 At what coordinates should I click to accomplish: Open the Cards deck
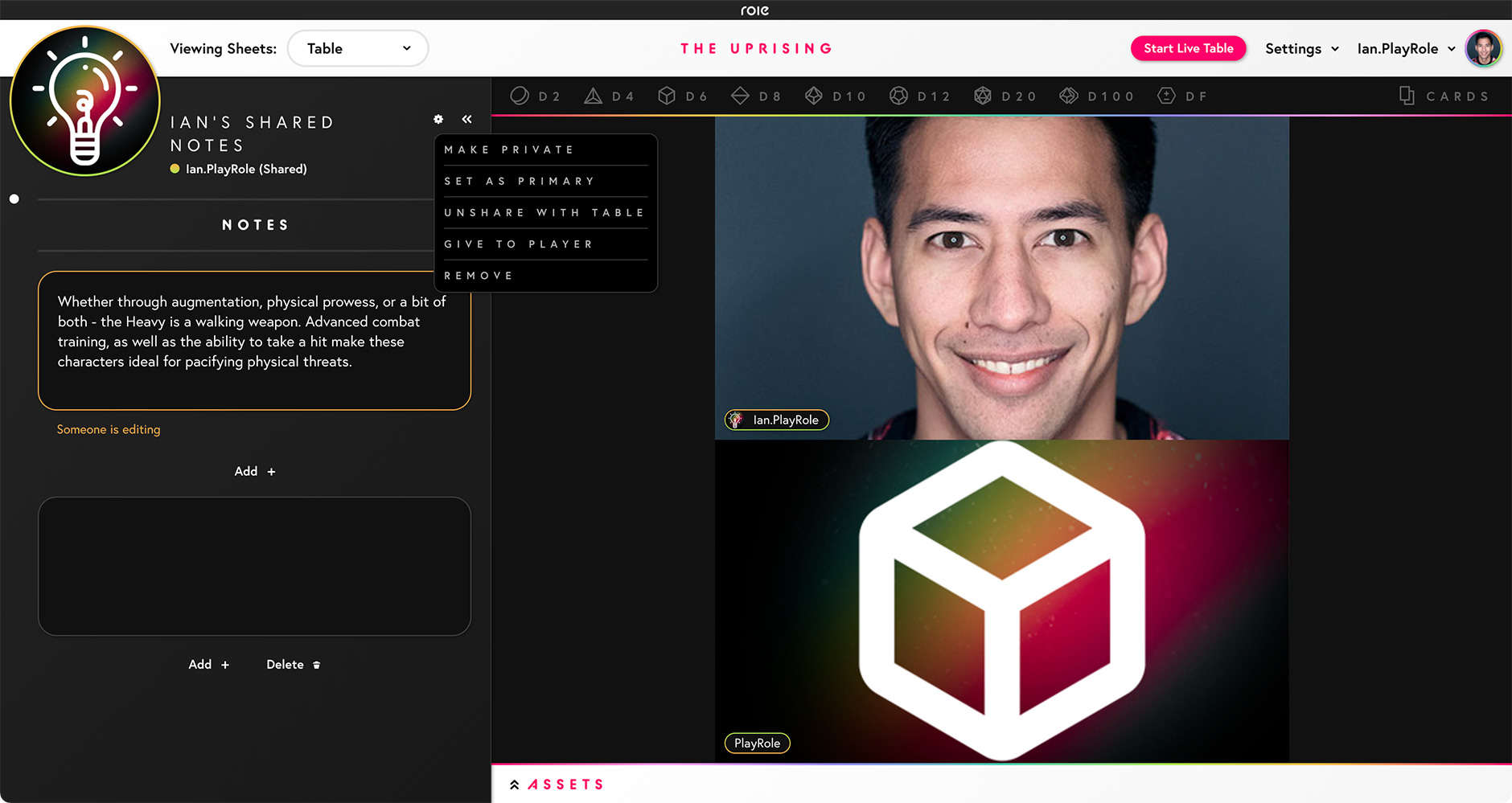click(x=1444, y=96)
